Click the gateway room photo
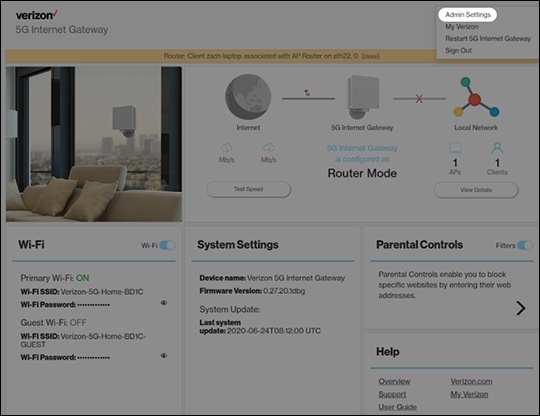This screenshot has height=416, width=540. pos(94,144)
